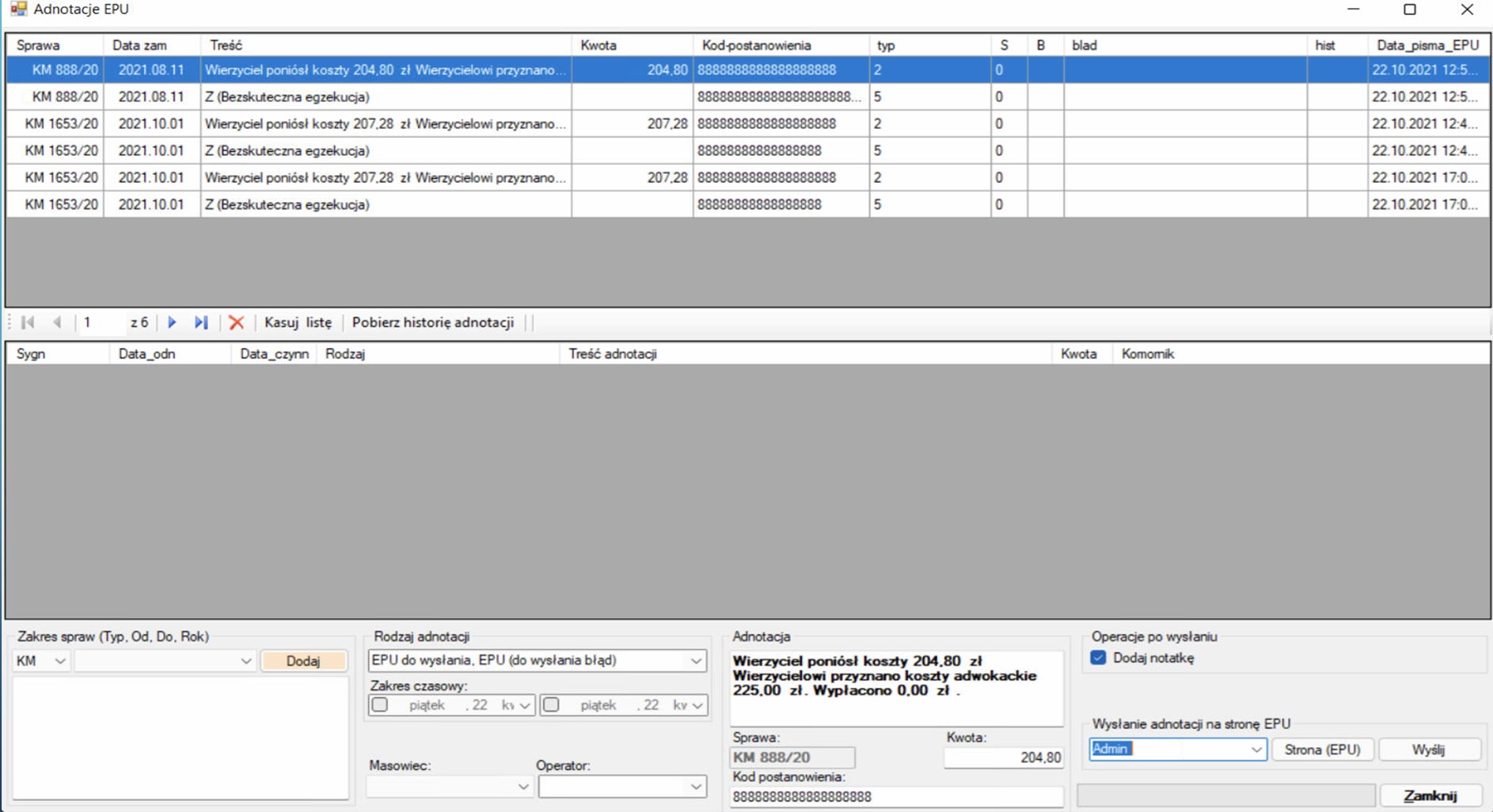The height and width of the screenshot is (812, 1493).
Task: Enable the second Zakres czasowy date checkbox
Action: click(551, 704)
